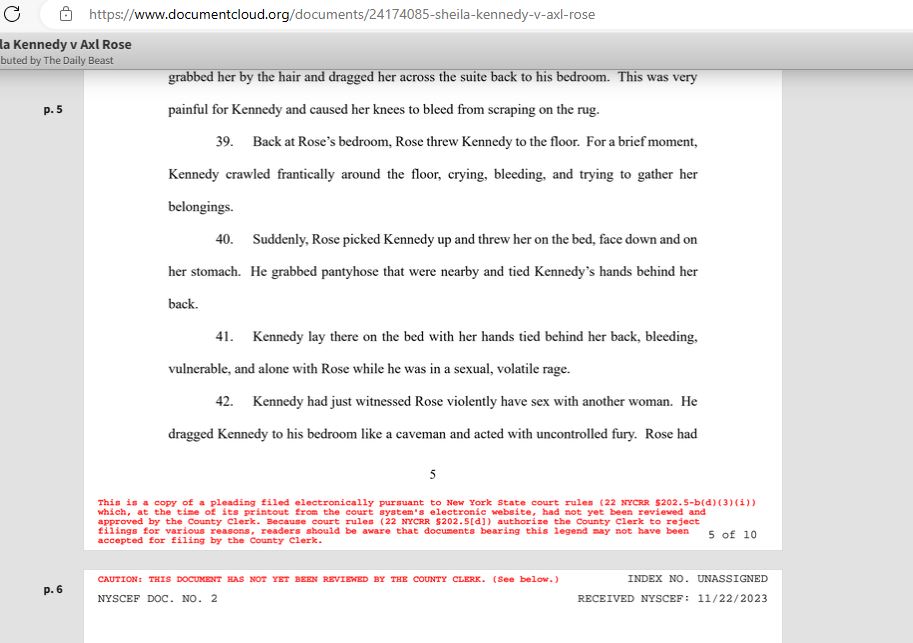View site information via the lock icon
913x643 pixels.
coord(66,14)
